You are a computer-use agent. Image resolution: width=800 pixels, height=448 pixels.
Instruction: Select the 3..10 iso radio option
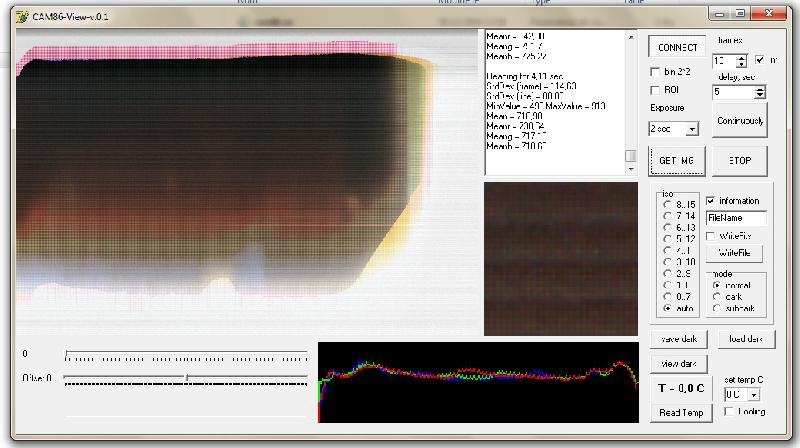tap(667, 262)
